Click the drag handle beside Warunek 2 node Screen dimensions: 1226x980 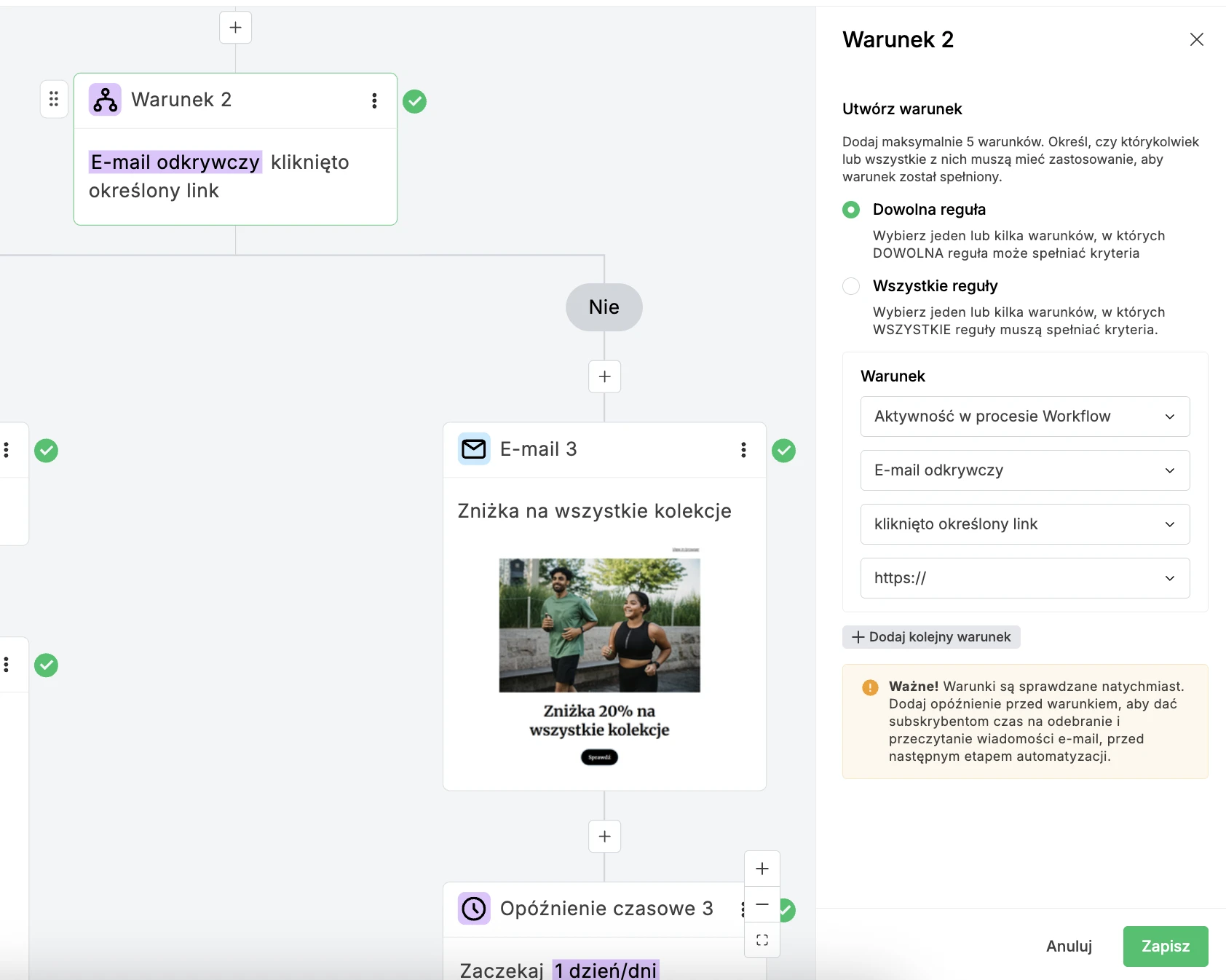53,98
